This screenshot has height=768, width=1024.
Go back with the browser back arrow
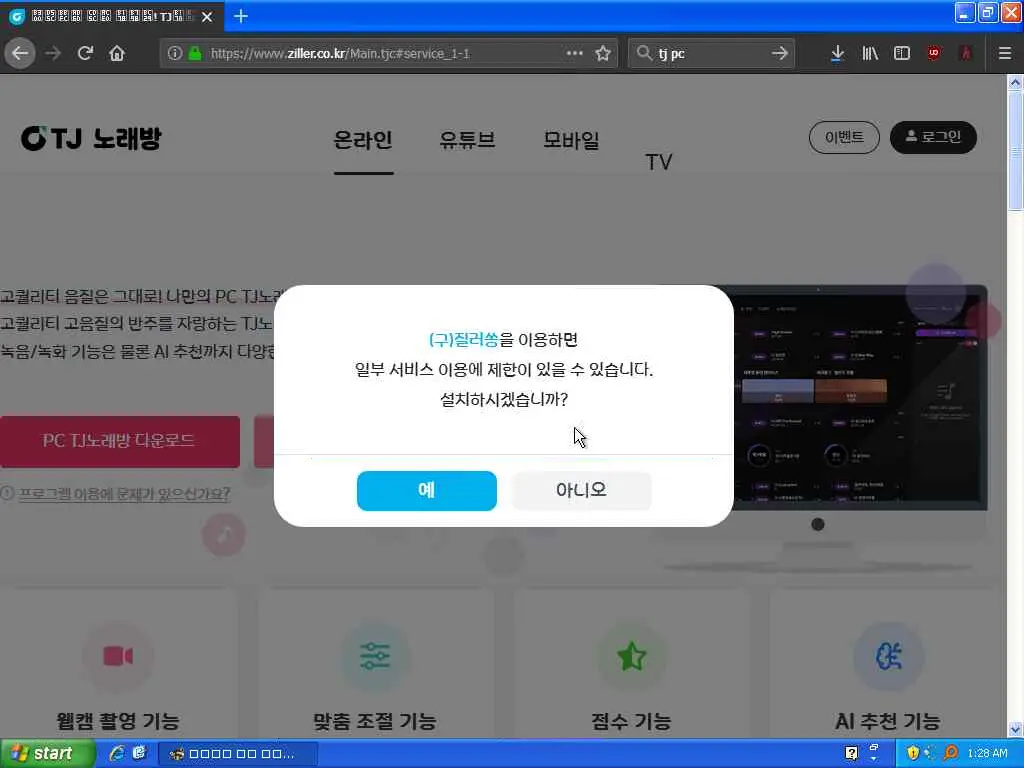pyautogui.click(x=20, y=53)
